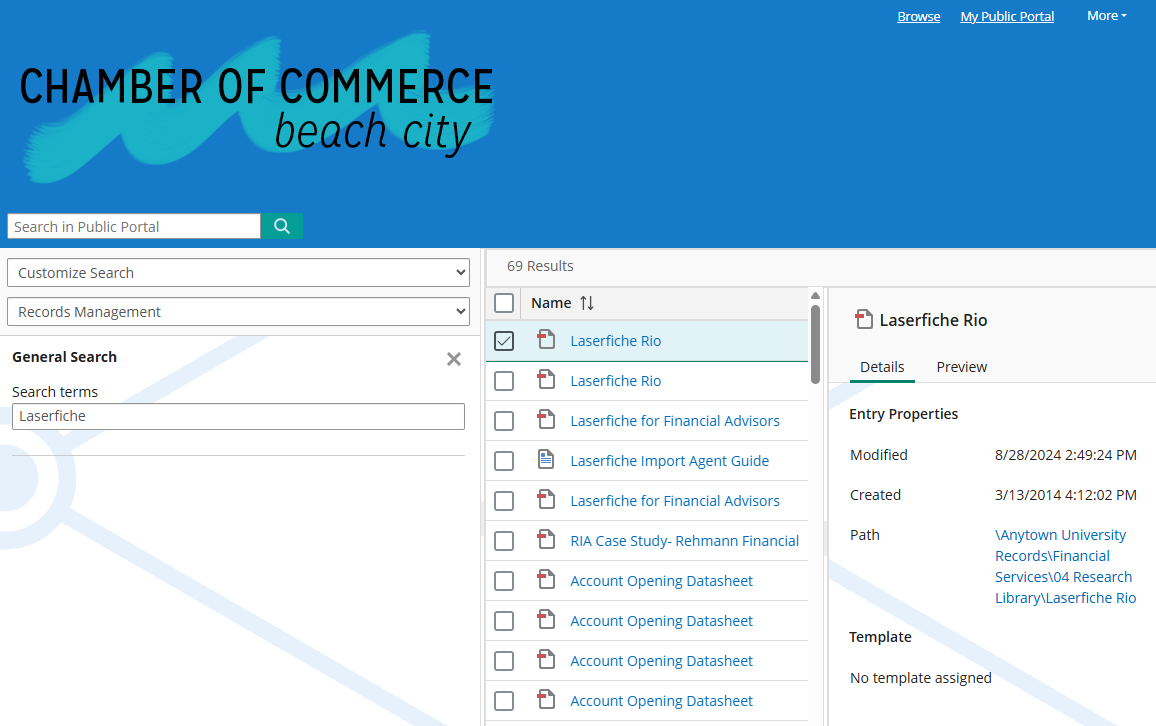Expand the More menu

pyautogui.click(x=1107, y=15)
